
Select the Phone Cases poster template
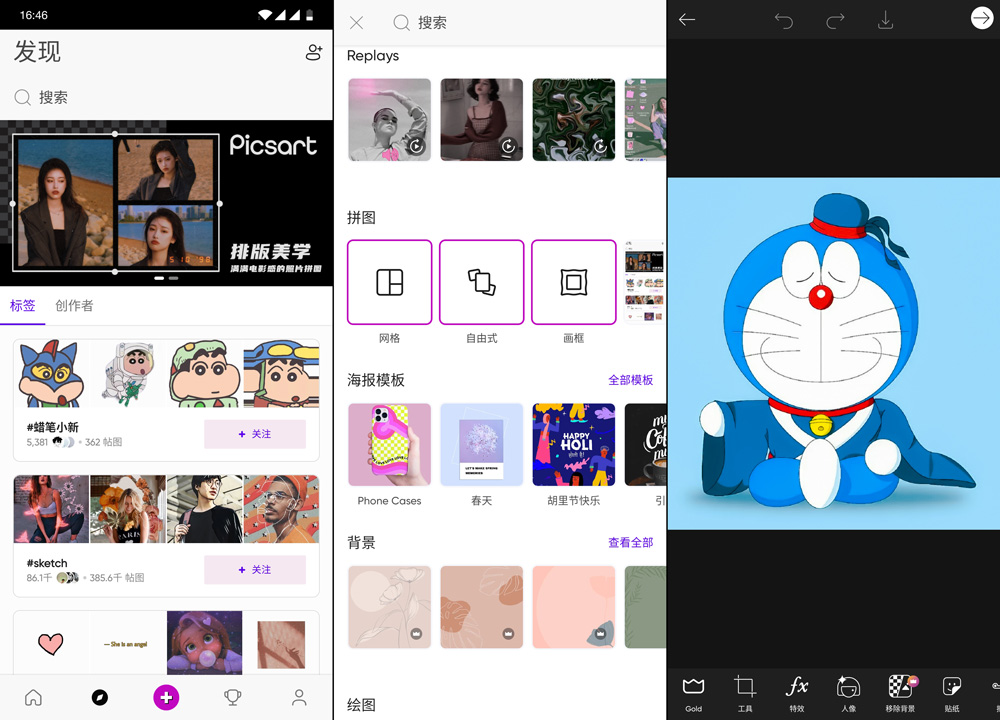point(390,444)
